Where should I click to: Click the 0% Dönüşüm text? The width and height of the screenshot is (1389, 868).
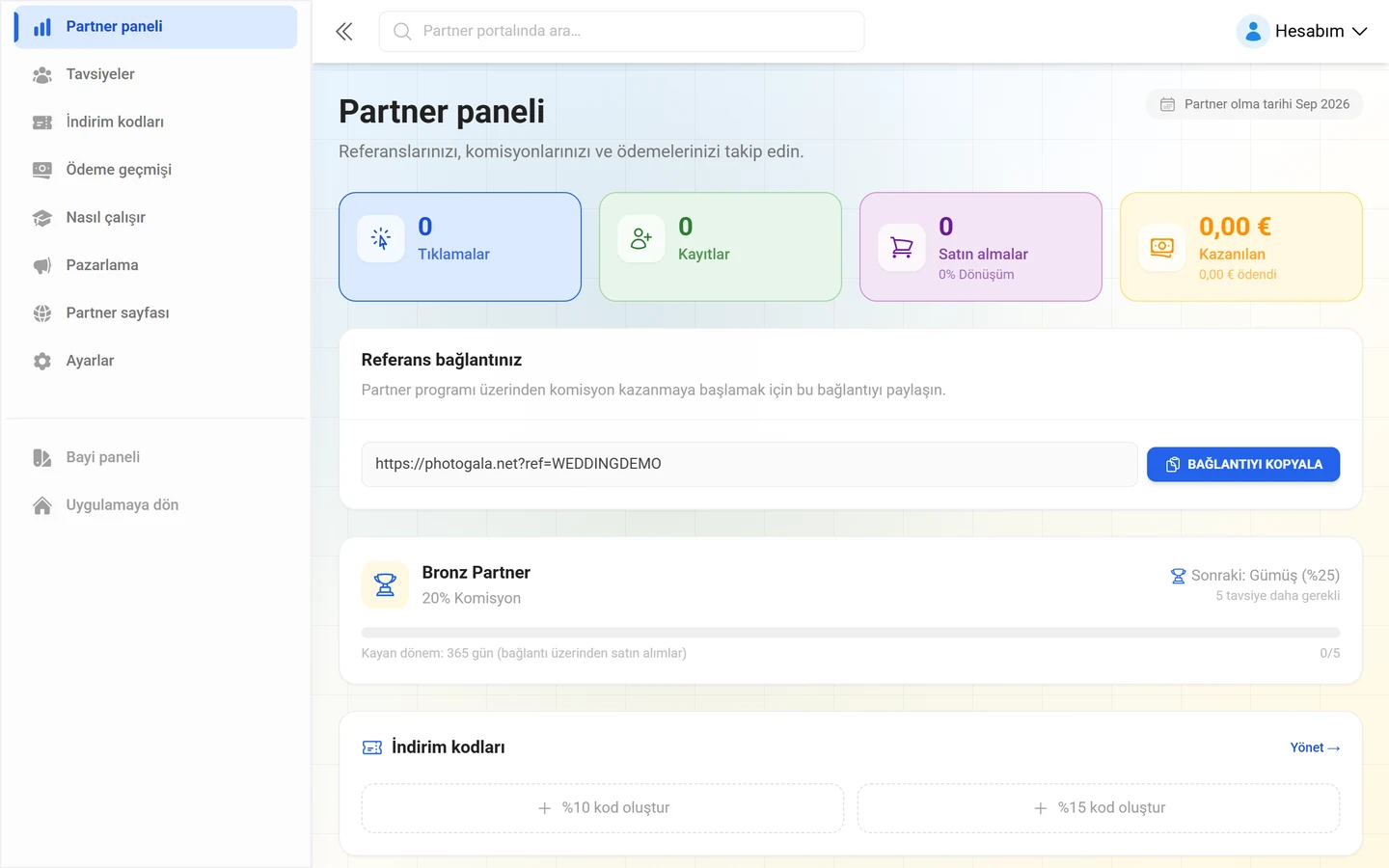click(976, 275)
